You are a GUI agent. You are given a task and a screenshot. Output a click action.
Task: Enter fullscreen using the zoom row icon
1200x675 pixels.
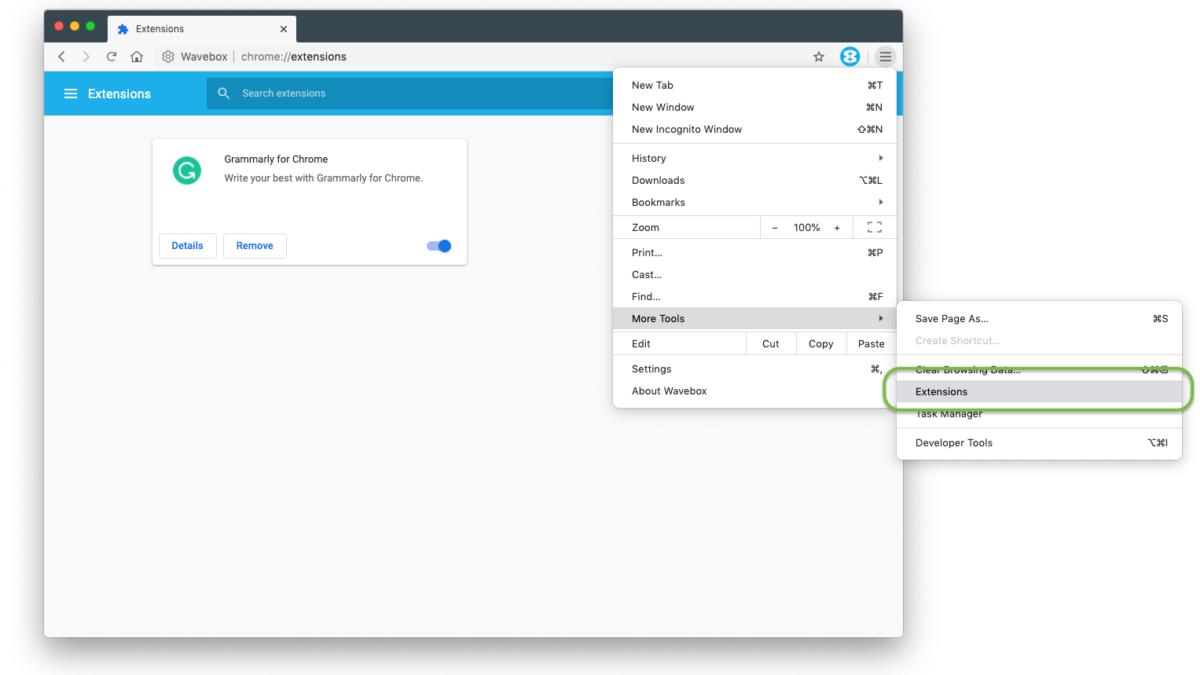874,228
